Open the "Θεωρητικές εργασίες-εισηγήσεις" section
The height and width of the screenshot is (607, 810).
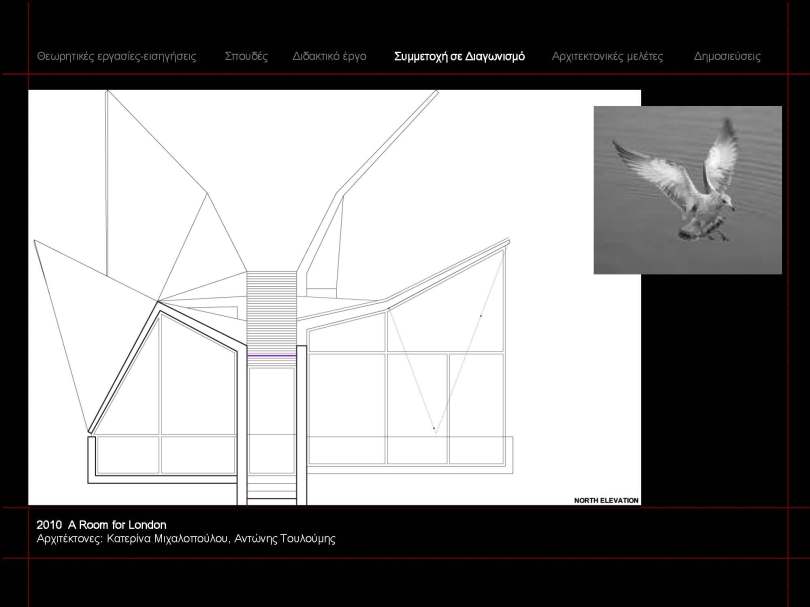[x=115, y=56]
